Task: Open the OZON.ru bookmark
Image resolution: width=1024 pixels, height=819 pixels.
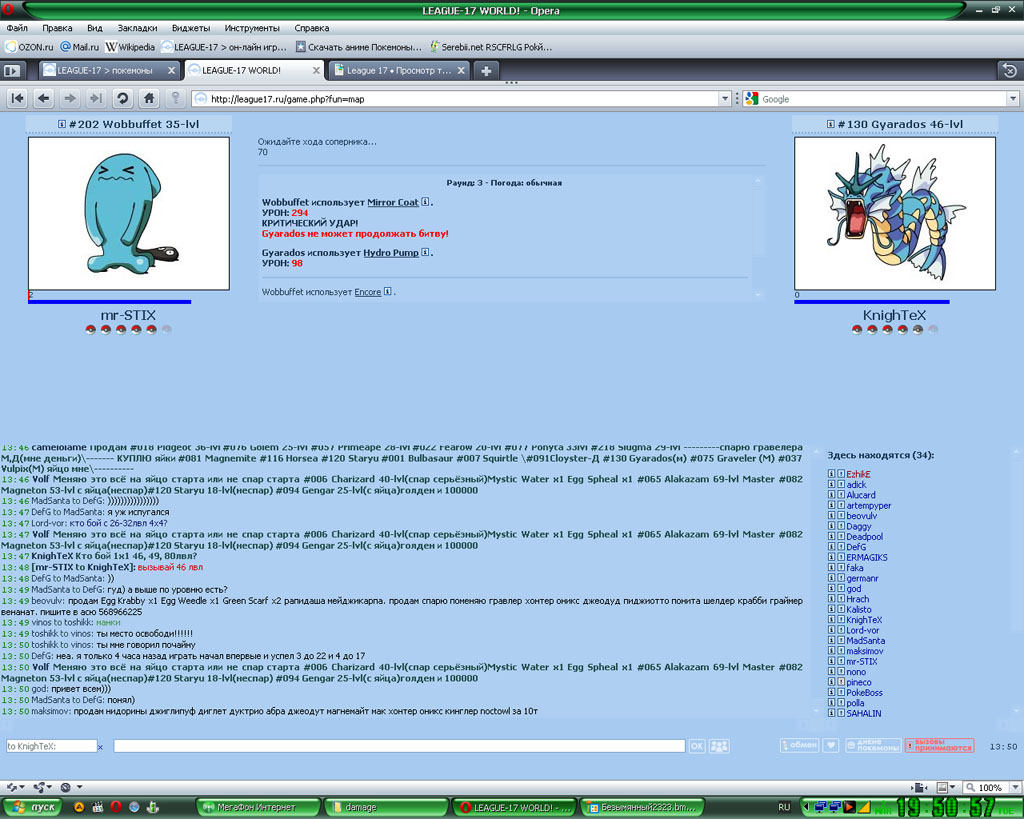Action: 29,47
